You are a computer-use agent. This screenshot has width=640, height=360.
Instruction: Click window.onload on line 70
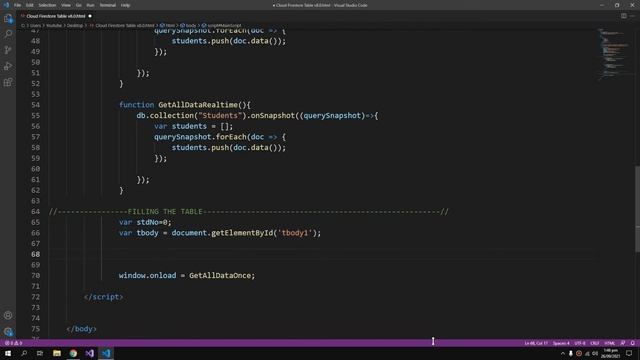147,276
